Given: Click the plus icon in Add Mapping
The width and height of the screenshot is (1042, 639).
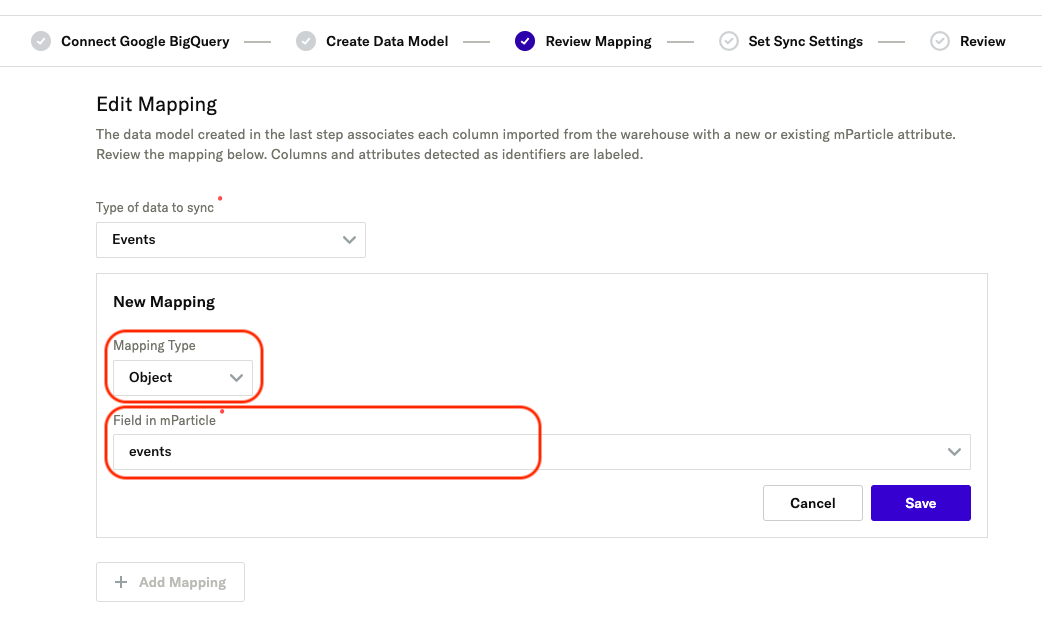Looking at the screenshot, I should tap(121, 583).
